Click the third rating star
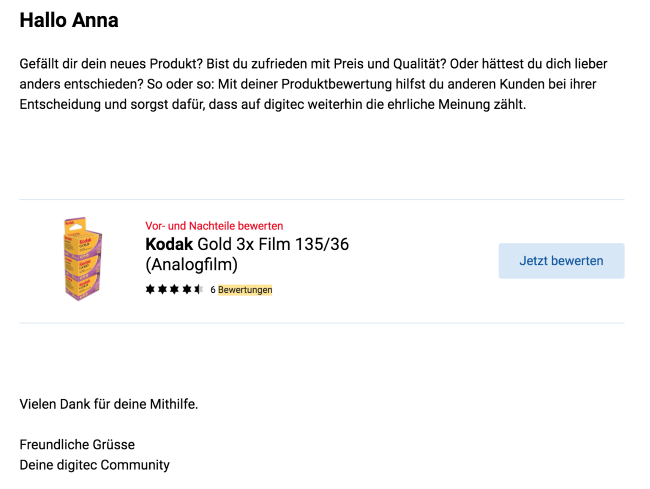 pos(174,290)
